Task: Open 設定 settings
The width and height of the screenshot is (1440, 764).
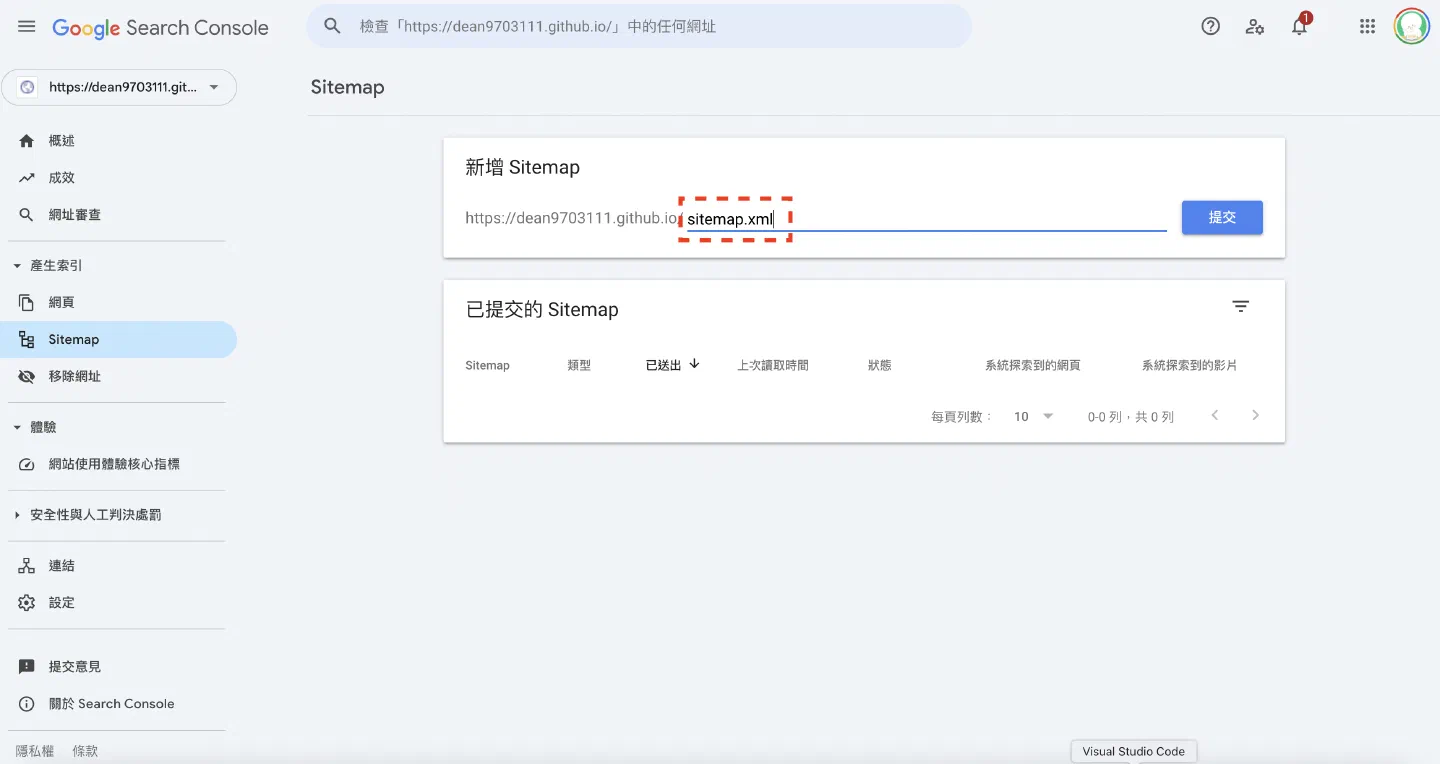Action: point(118,603)
